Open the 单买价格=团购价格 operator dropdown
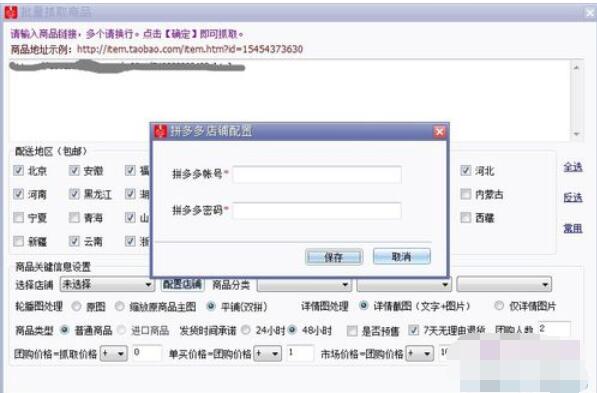597x393 pixels. (268, 354)
